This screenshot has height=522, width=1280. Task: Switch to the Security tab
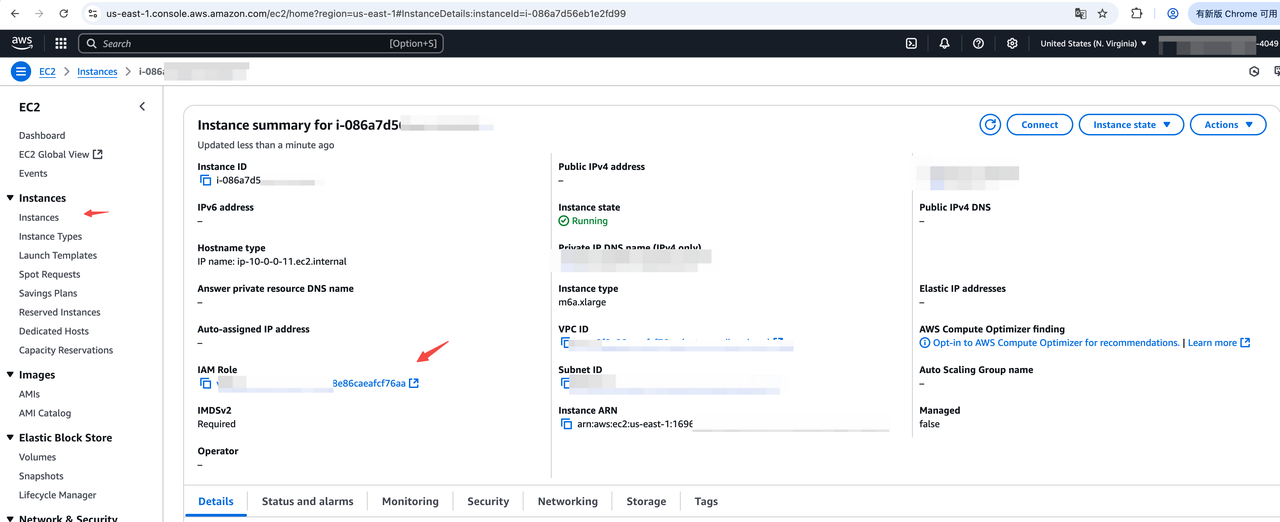point(488,501)
